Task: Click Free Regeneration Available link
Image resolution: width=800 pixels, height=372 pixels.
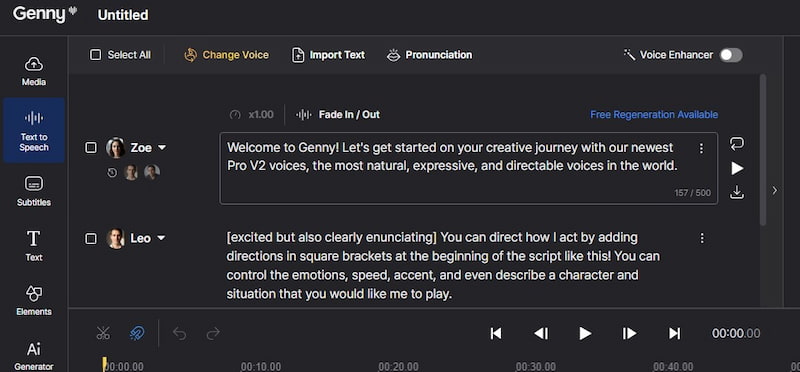Action: coord(654,114)
